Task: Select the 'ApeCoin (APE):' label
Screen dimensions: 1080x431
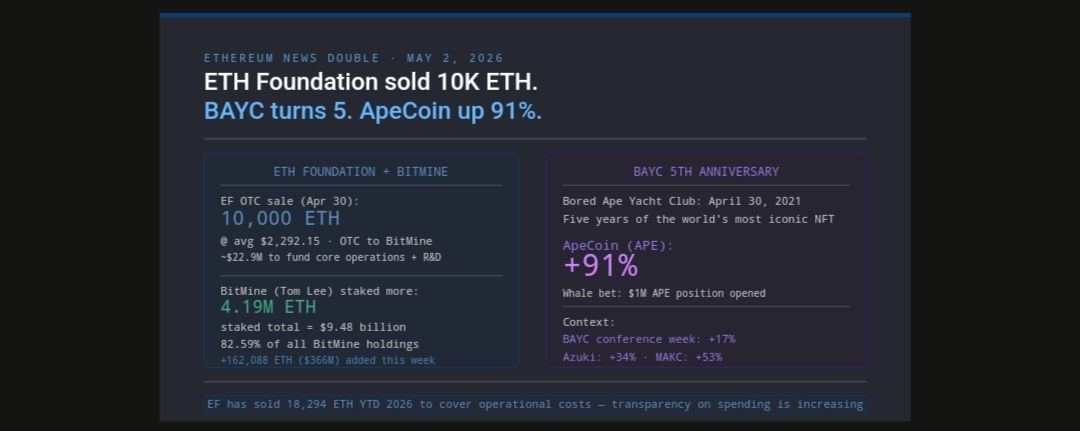Action: tap(618, 246)
